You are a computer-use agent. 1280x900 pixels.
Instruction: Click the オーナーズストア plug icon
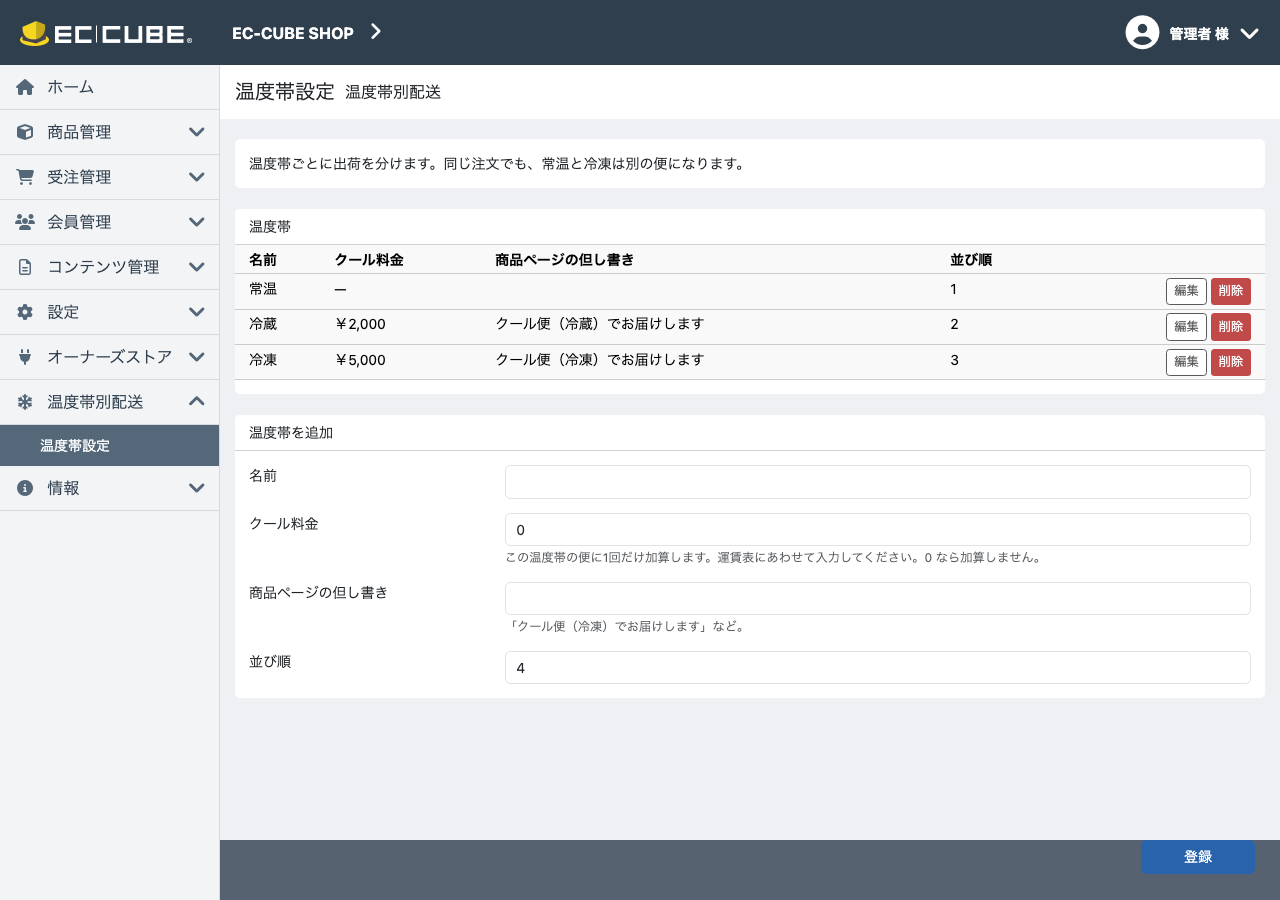coord(25,357)
